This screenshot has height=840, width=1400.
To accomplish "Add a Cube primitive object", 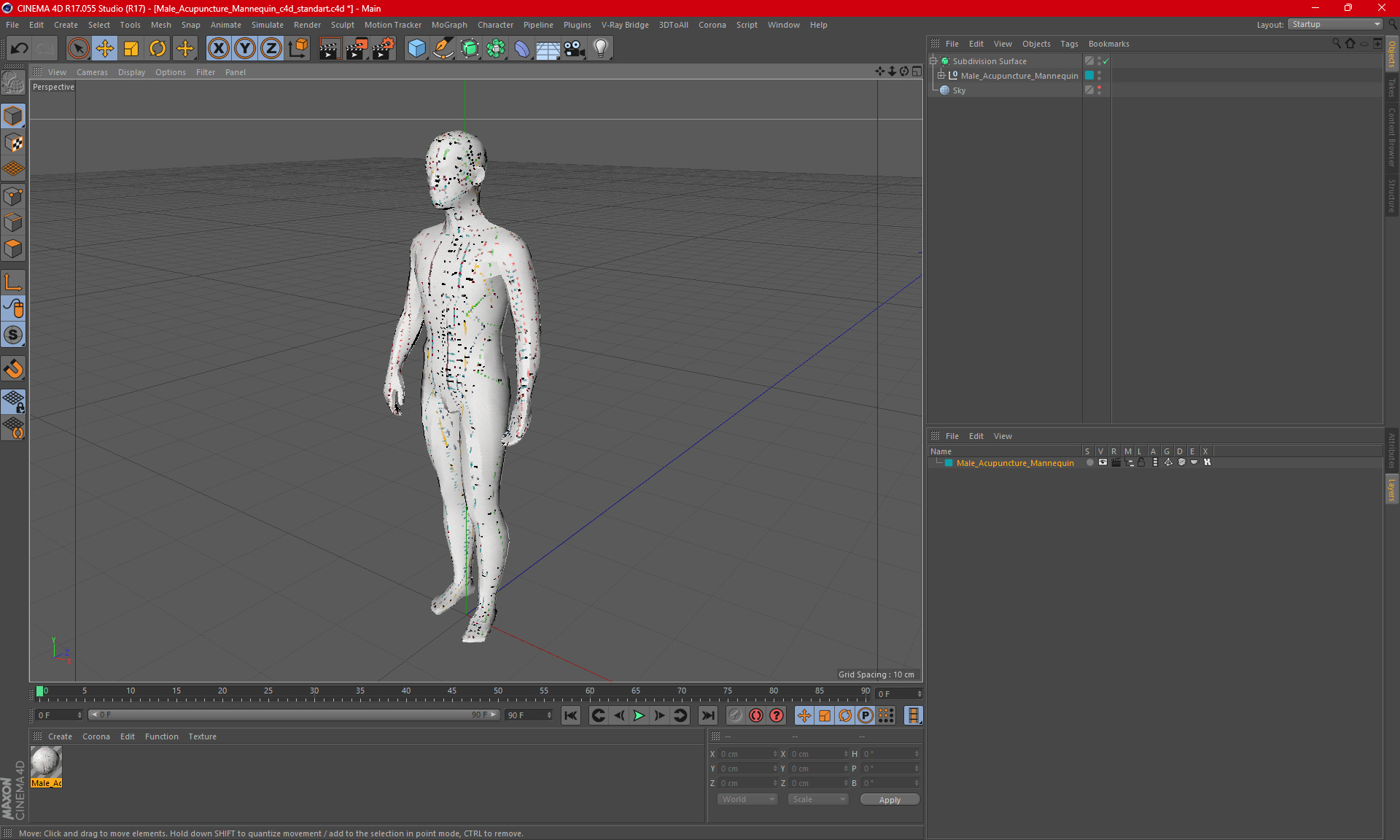I will 416,48.
